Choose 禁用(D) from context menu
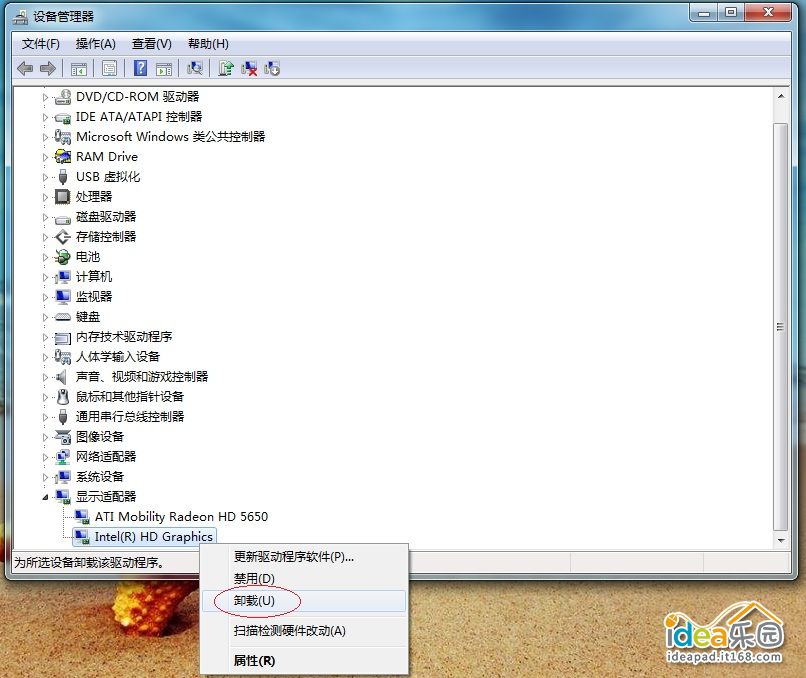 pos(304,578)
